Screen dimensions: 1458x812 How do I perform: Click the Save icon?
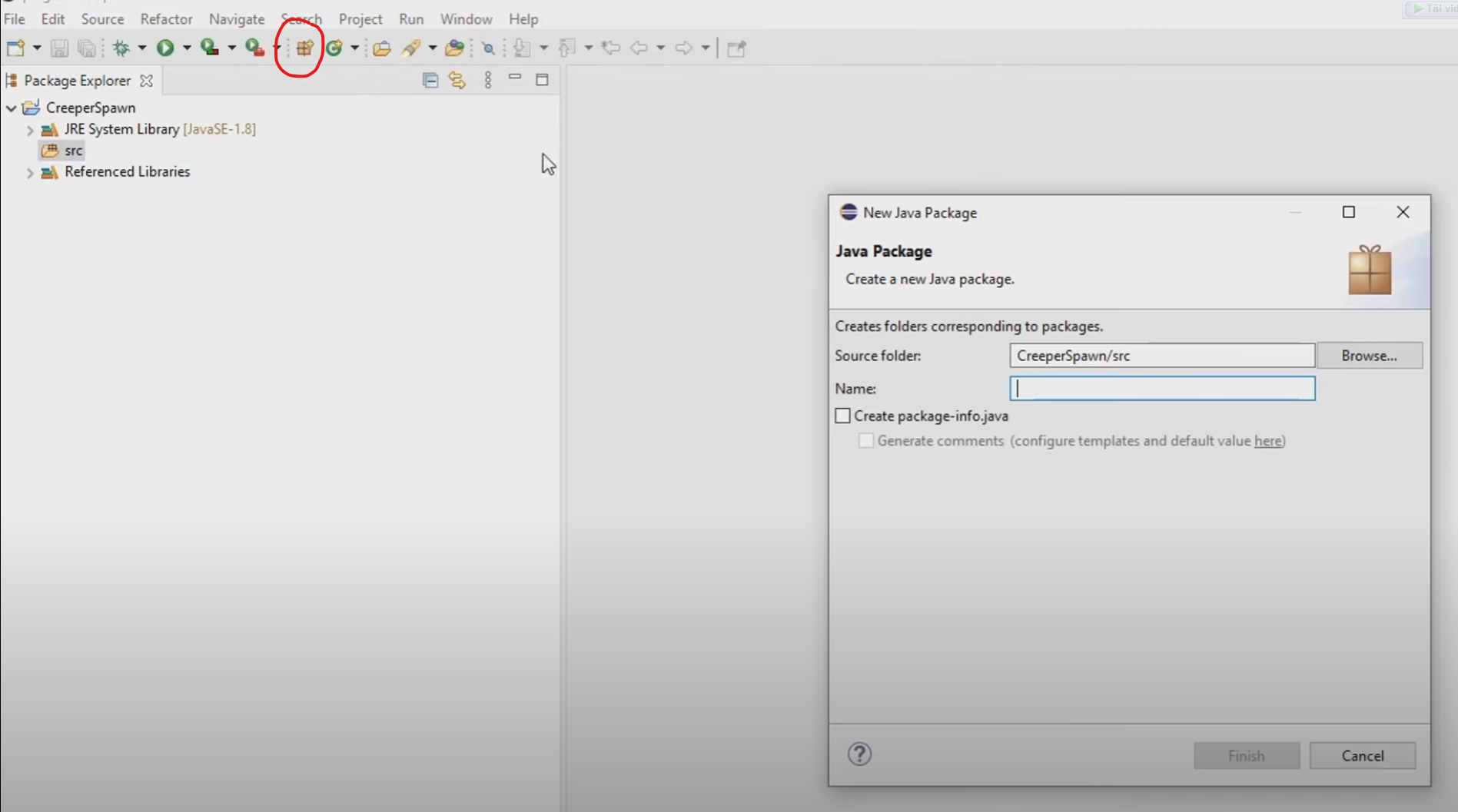[x=60, y=47]
